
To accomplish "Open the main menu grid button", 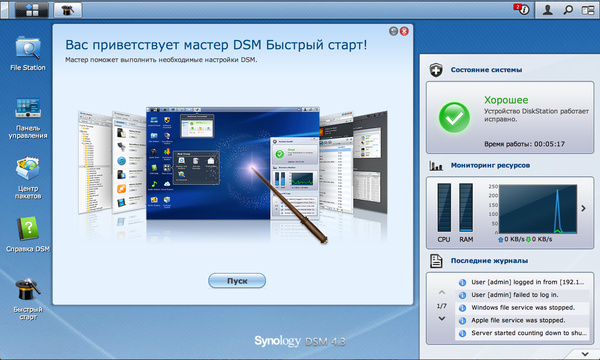I will 32,10.
